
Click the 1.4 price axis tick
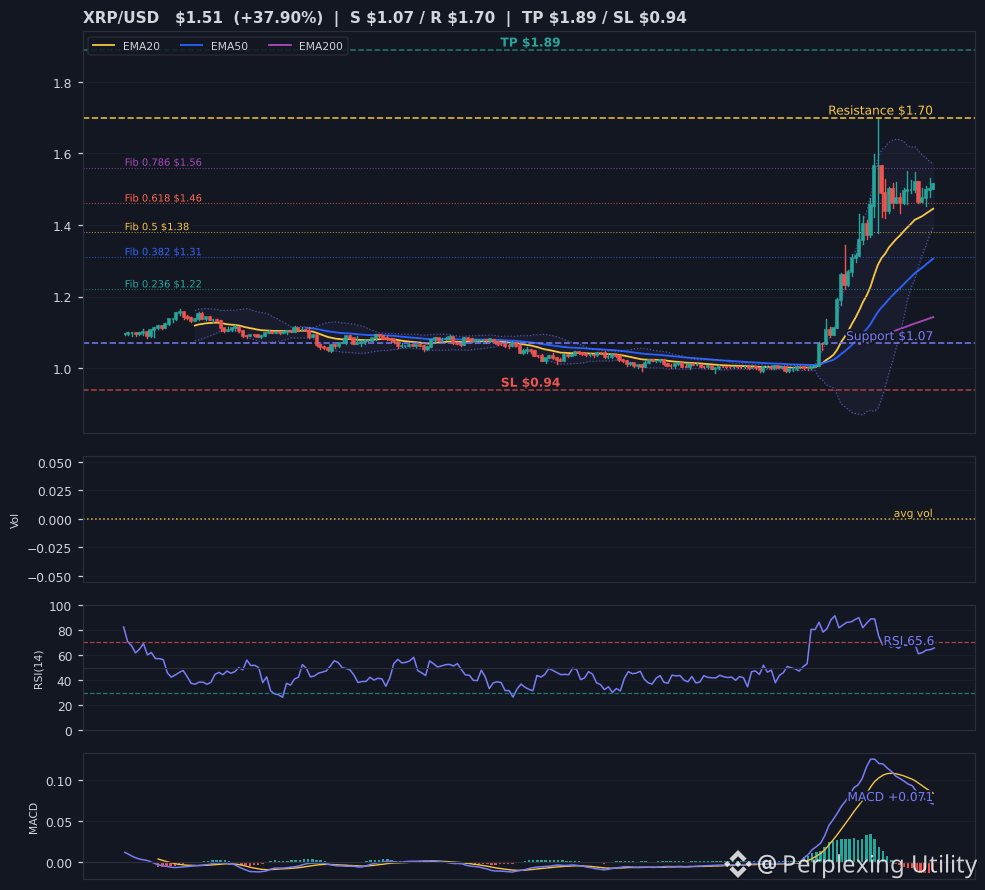click(x=63, y=226)
